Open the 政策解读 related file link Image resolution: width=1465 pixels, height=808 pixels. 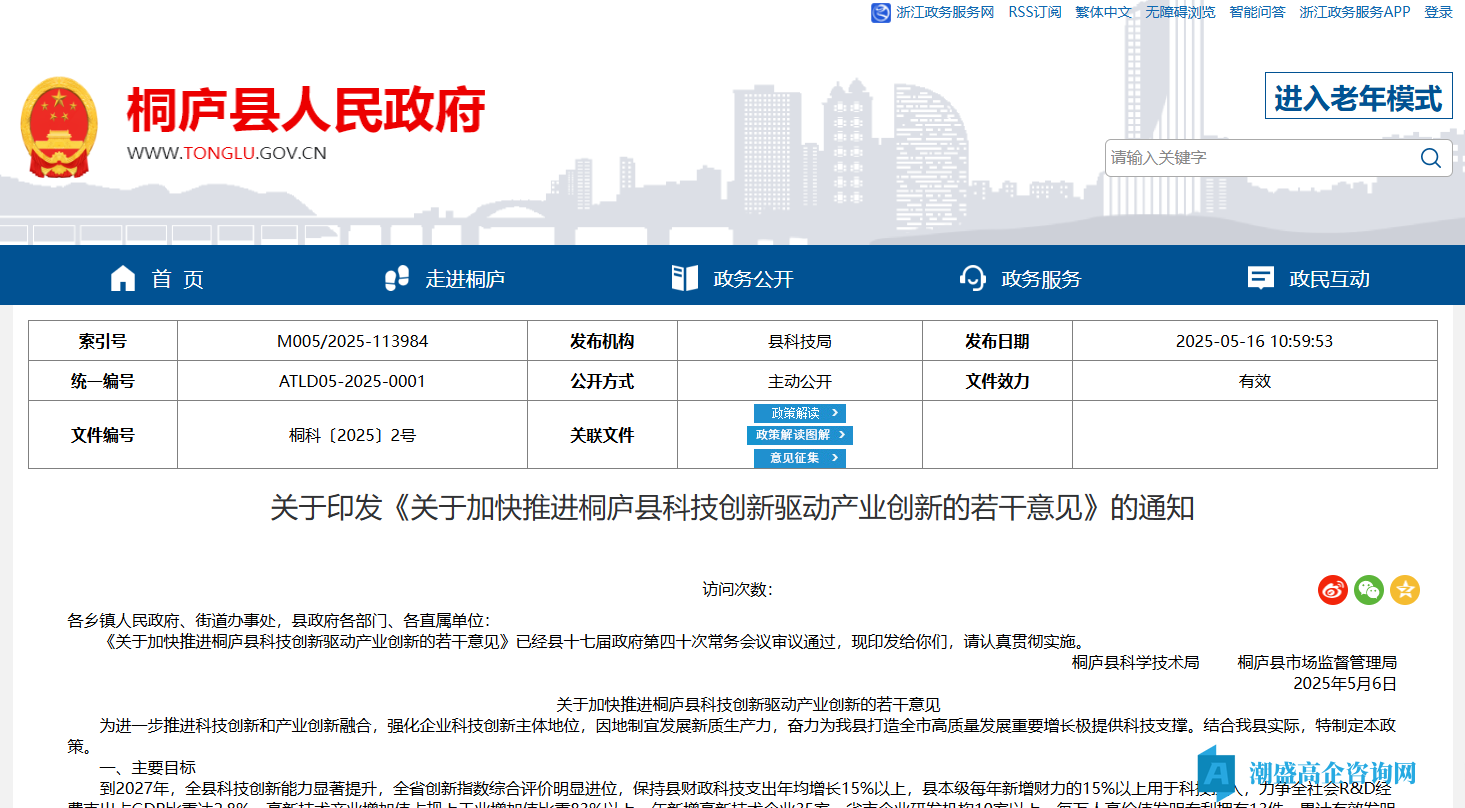tap(799, 413)
